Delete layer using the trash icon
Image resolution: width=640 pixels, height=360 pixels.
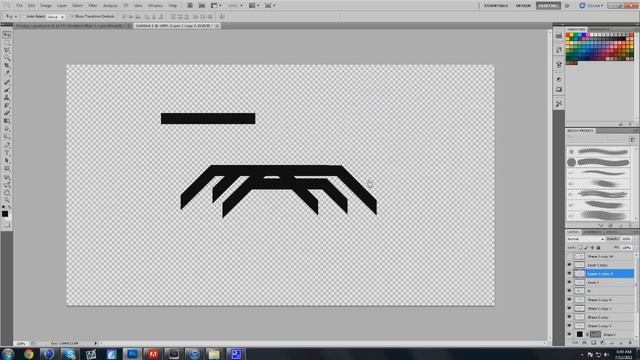(x=630, y=343)
